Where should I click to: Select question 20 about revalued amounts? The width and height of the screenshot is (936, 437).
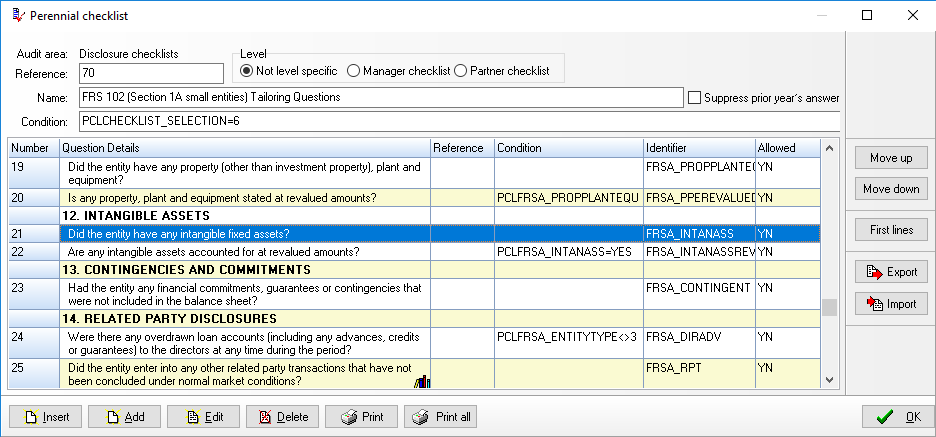[414, 198]
